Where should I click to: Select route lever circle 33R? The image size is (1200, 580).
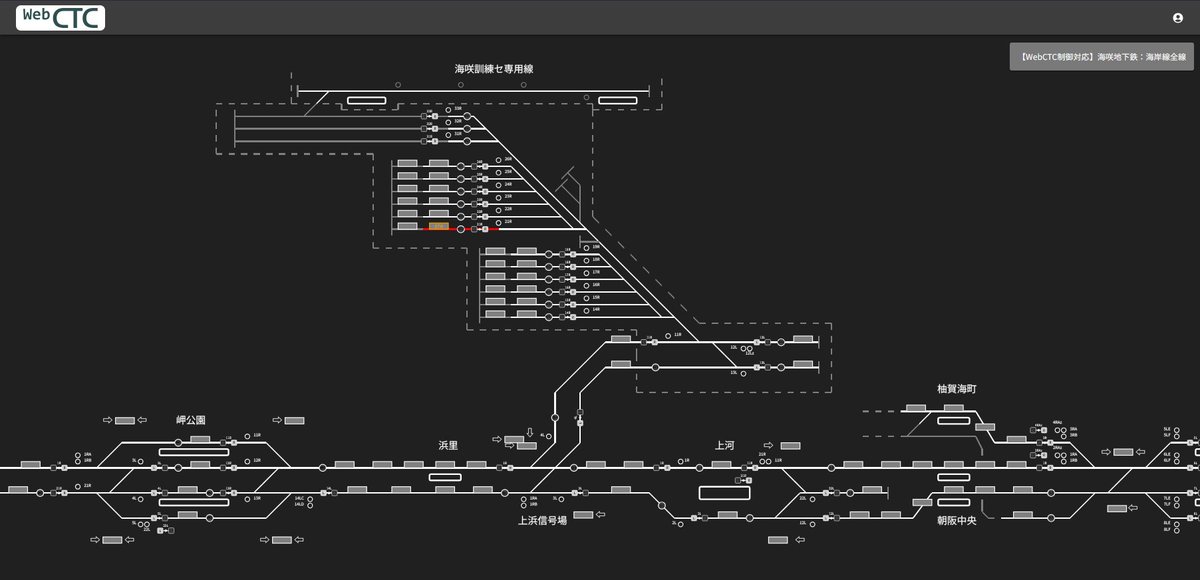coord(448,109)
